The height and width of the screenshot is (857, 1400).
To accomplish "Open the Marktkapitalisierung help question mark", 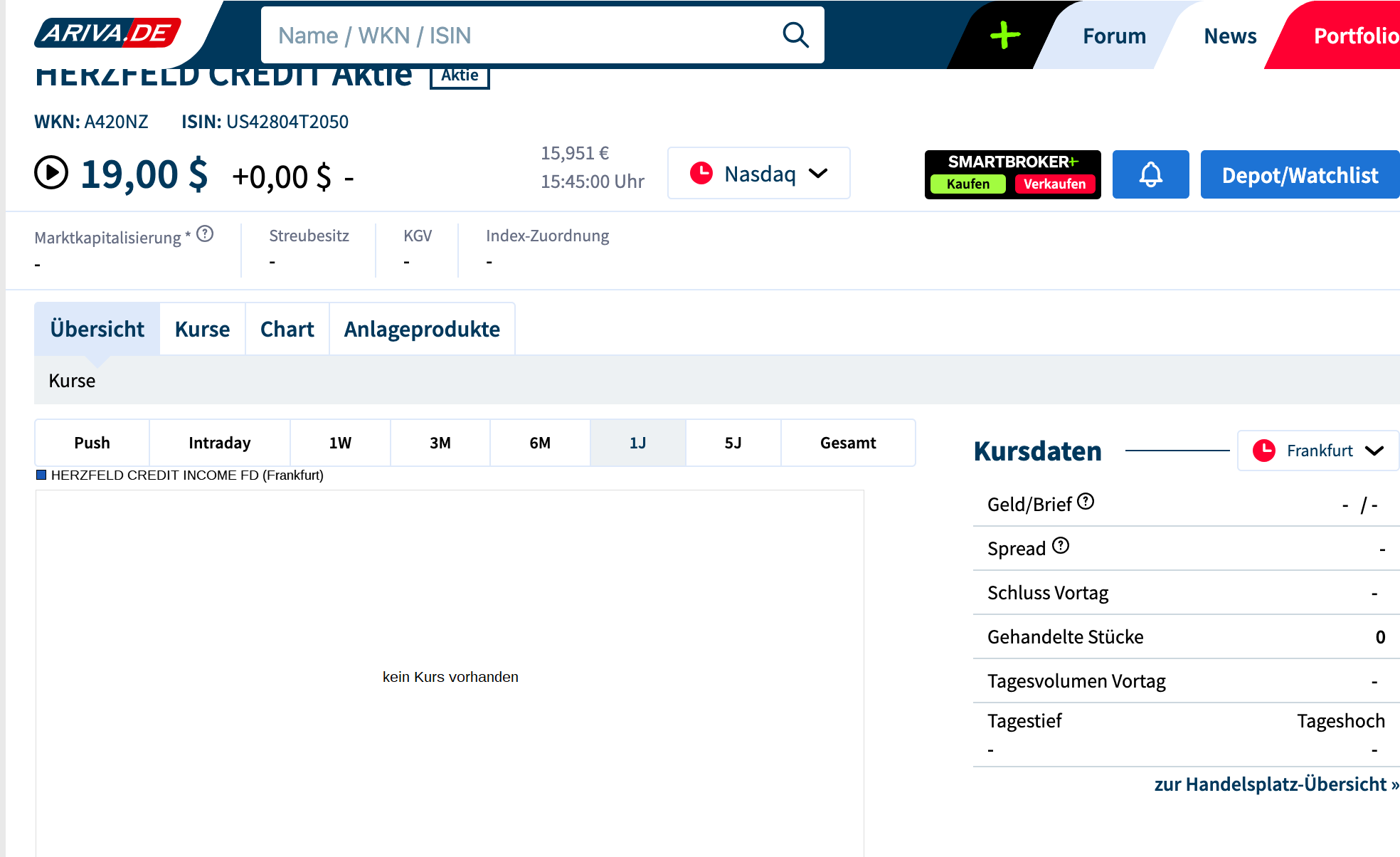I will pyautogui.click(x=205, y=234).
